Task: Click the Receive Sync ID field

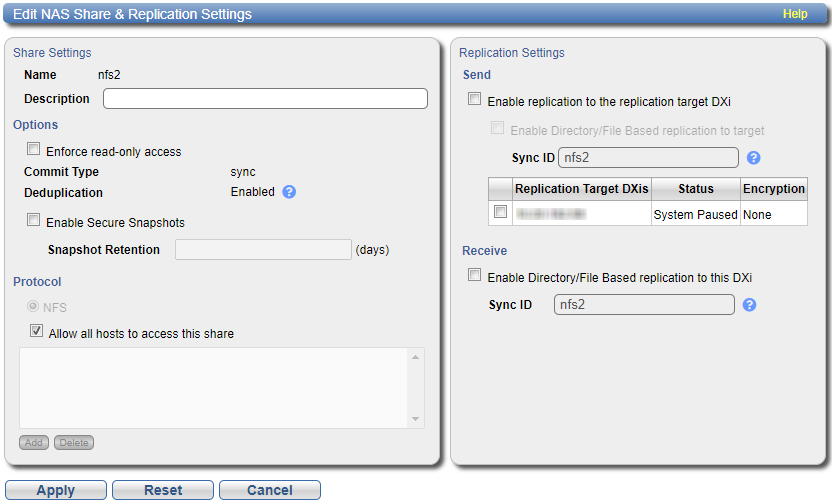Action: pyautogui.click(x=644, y=305)
